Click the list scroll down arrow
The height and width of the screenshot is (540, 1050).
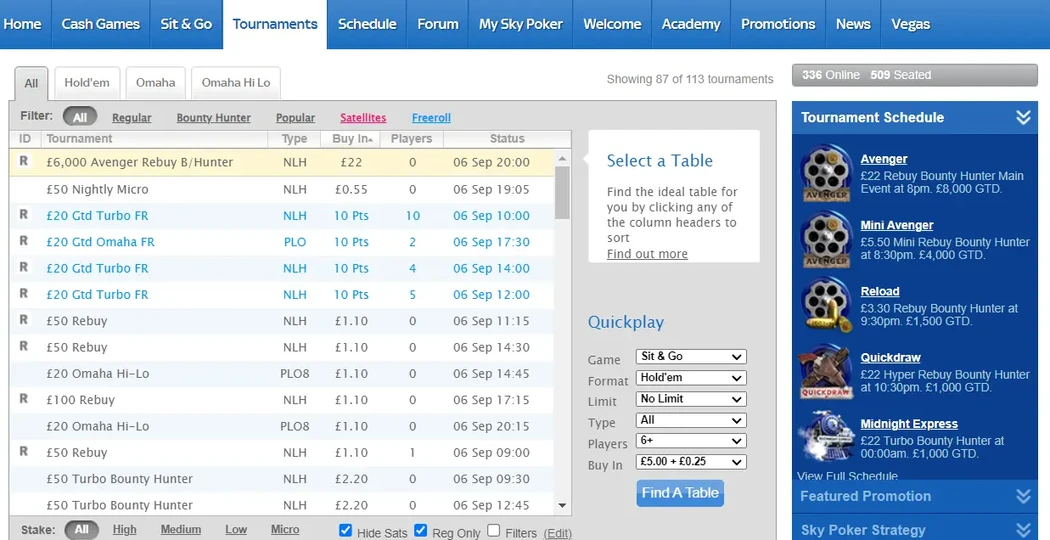pos(562,506)
